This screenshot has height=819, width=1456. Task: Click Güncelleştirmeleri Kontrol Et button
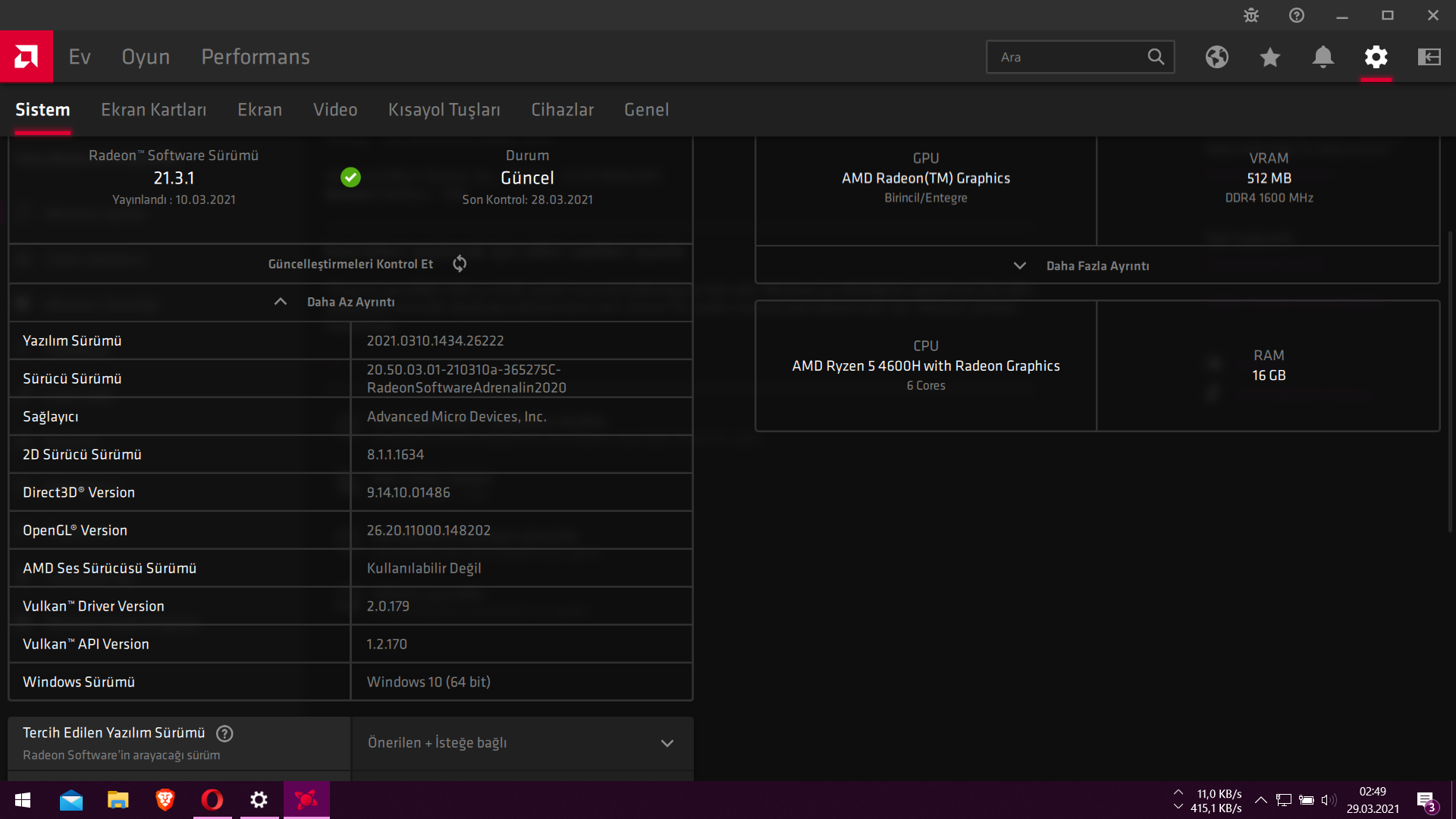click(x=350, y=264)
